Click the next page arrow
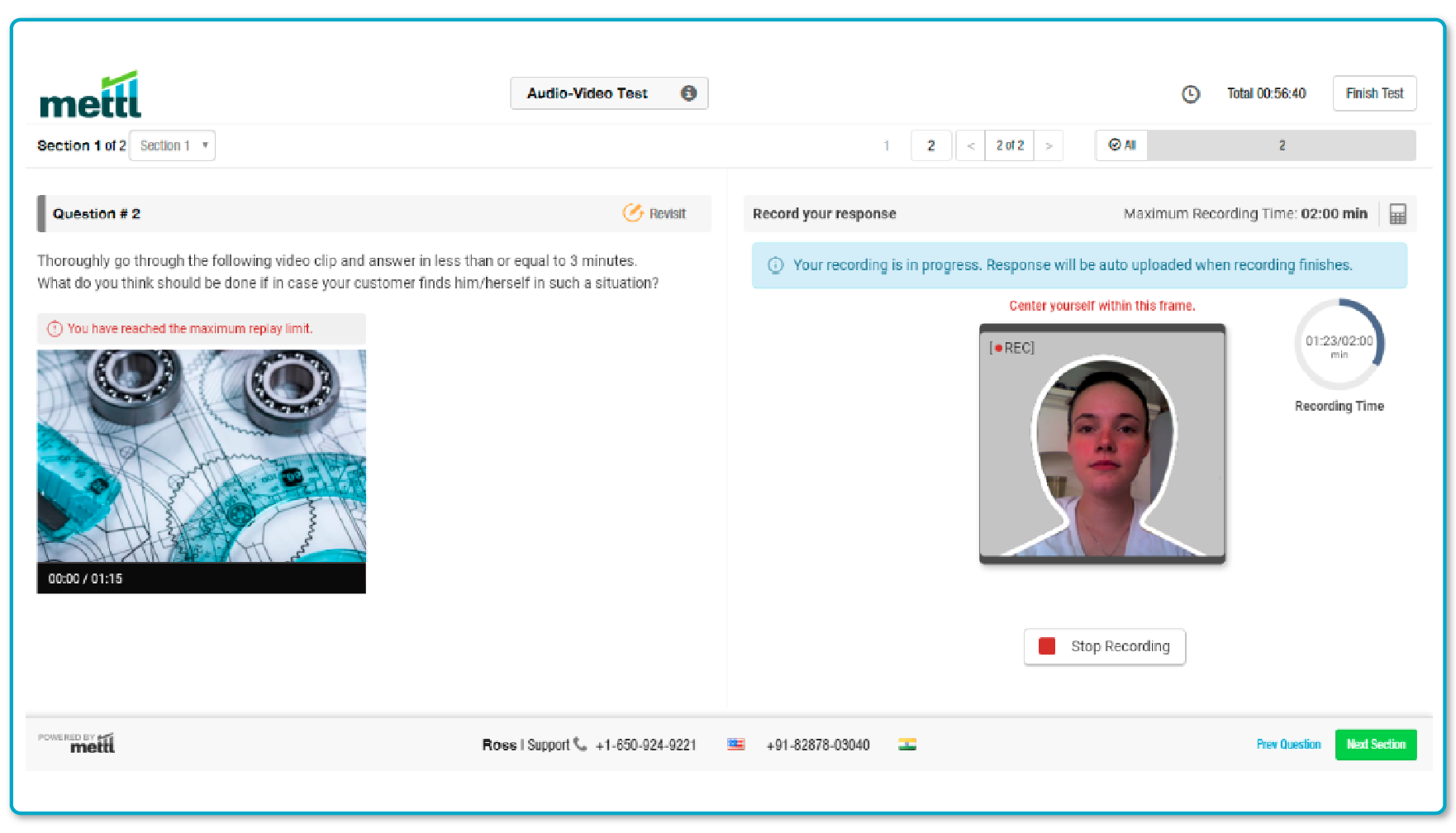Screen dimensions: 1456x833 click(x=1049, y=145)
